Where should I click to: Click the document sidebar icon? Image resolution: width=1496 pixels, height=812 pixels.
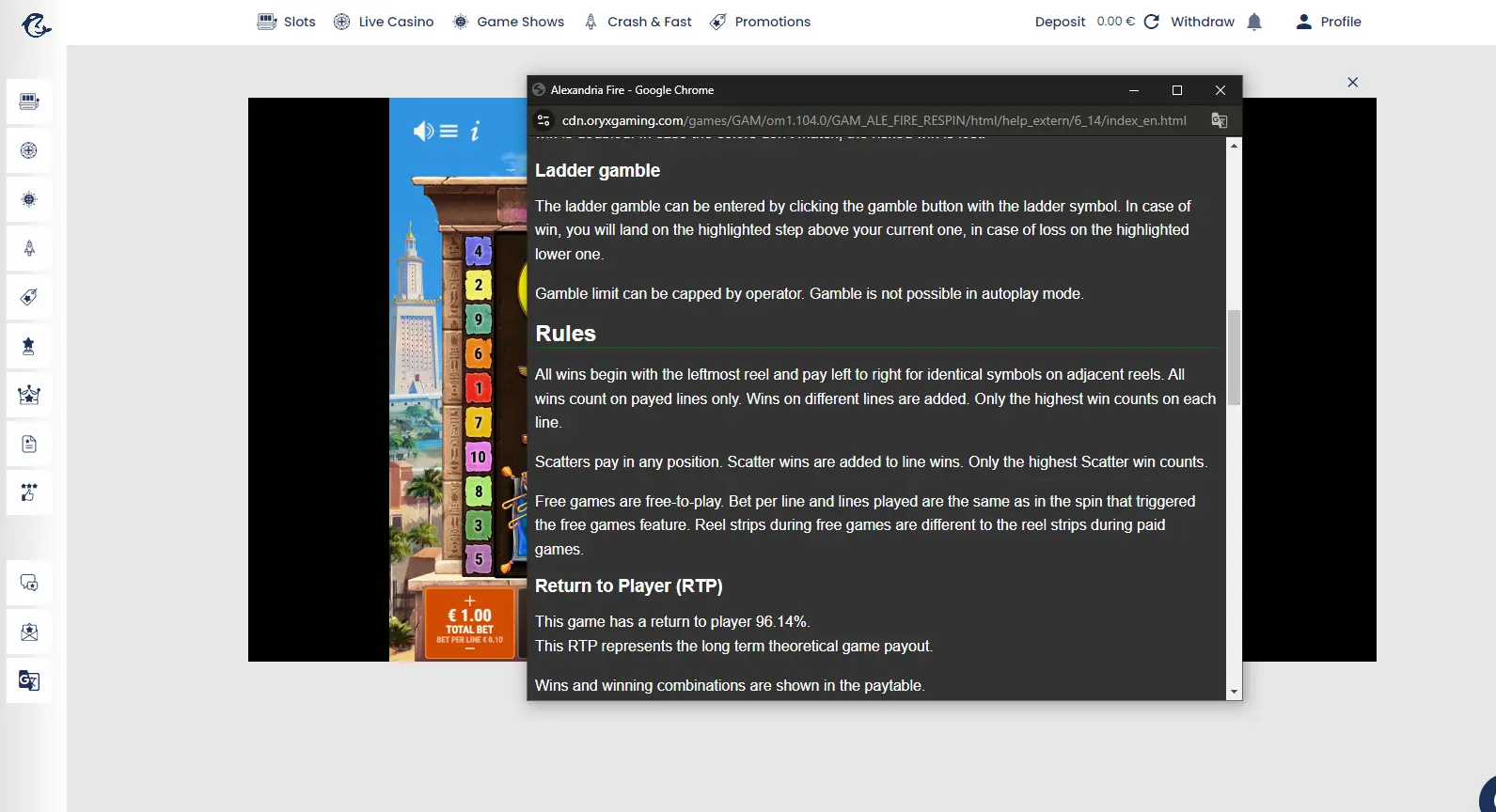tap(29, 444)
